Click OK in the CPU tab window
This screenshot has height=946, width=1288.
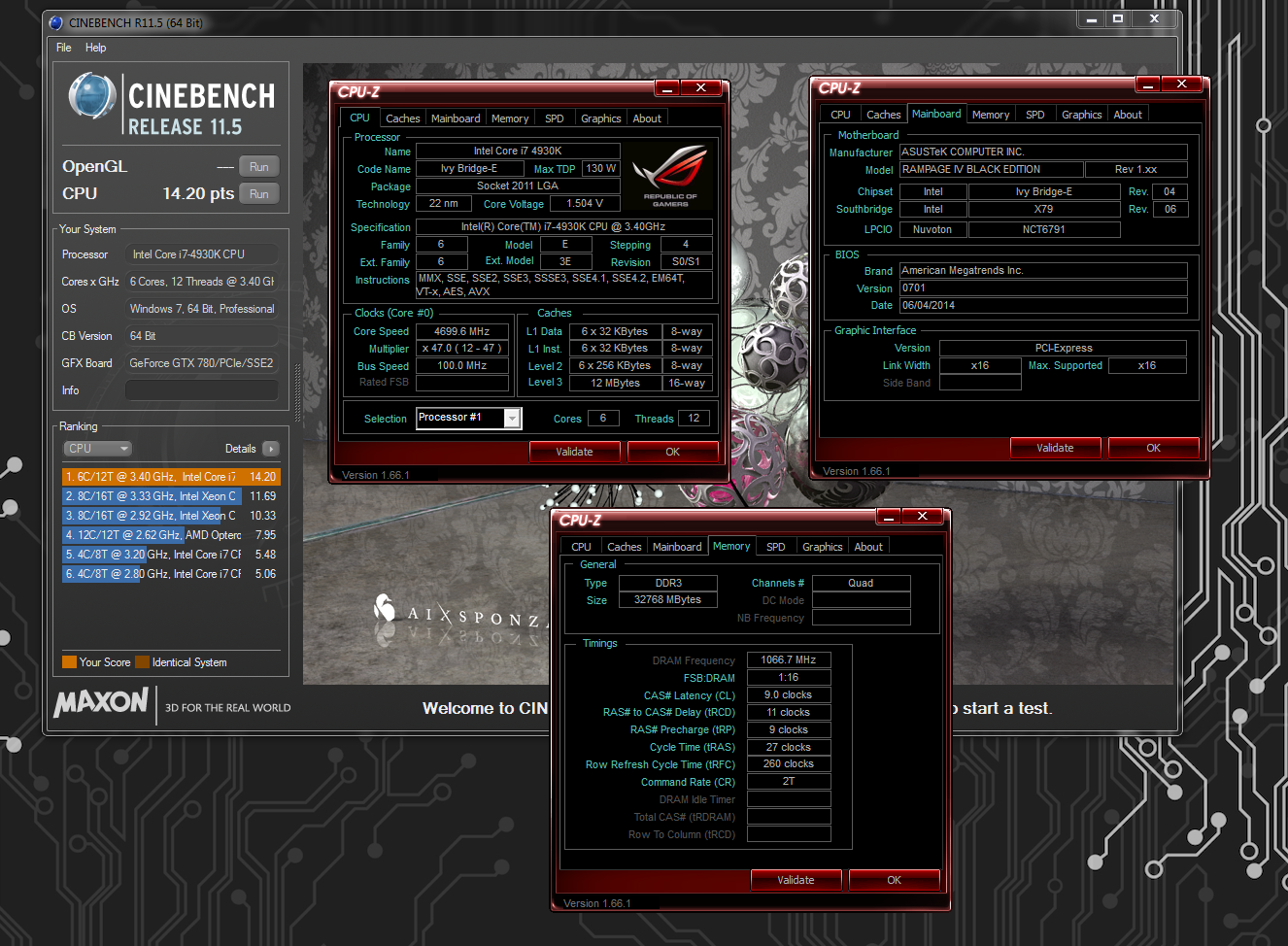pos(672,452)
